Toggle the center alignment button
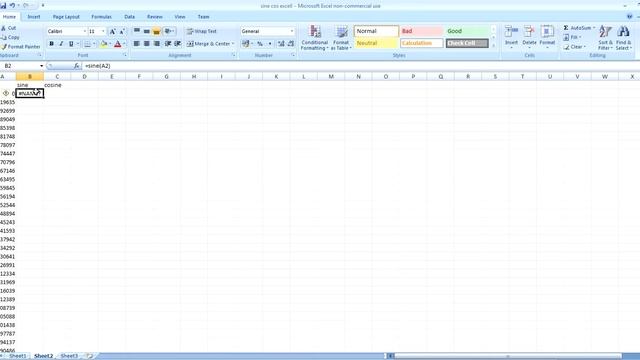Image resolution: width=640 pixels, height=360 pixels. tap(147, 44)
